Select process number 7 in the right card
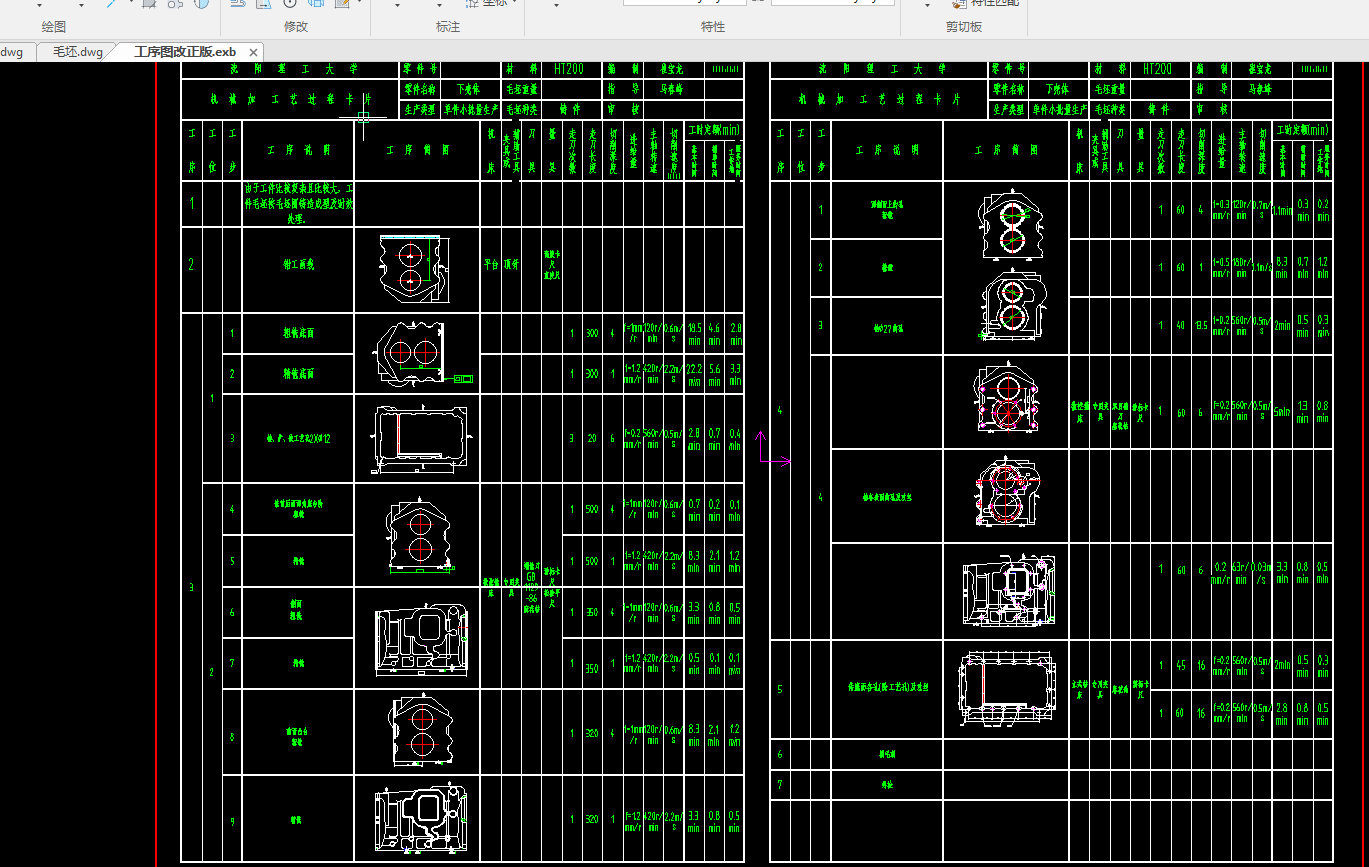 pos(780,784)
